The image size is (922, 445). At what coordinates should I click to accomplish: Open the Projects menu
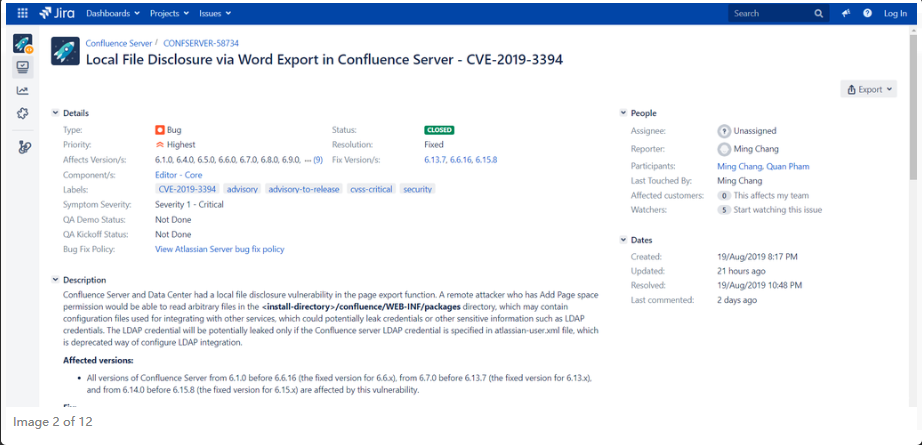pos(169,13)
